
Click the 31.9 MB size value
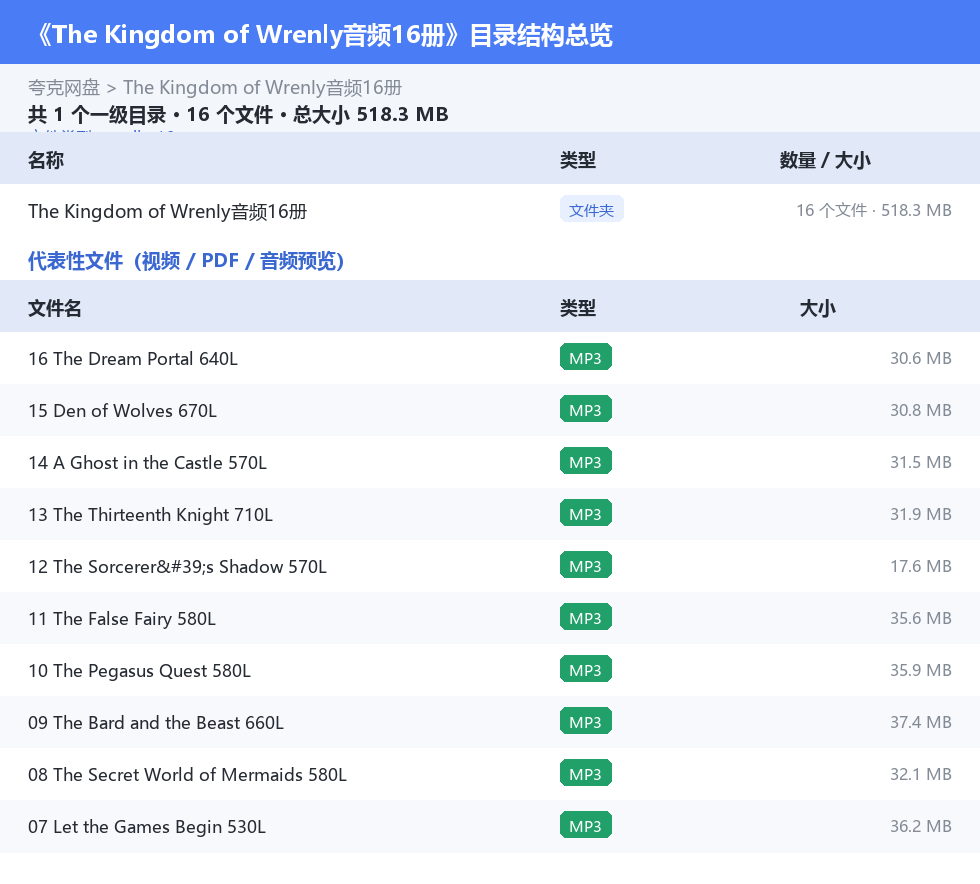coord(921,514)
